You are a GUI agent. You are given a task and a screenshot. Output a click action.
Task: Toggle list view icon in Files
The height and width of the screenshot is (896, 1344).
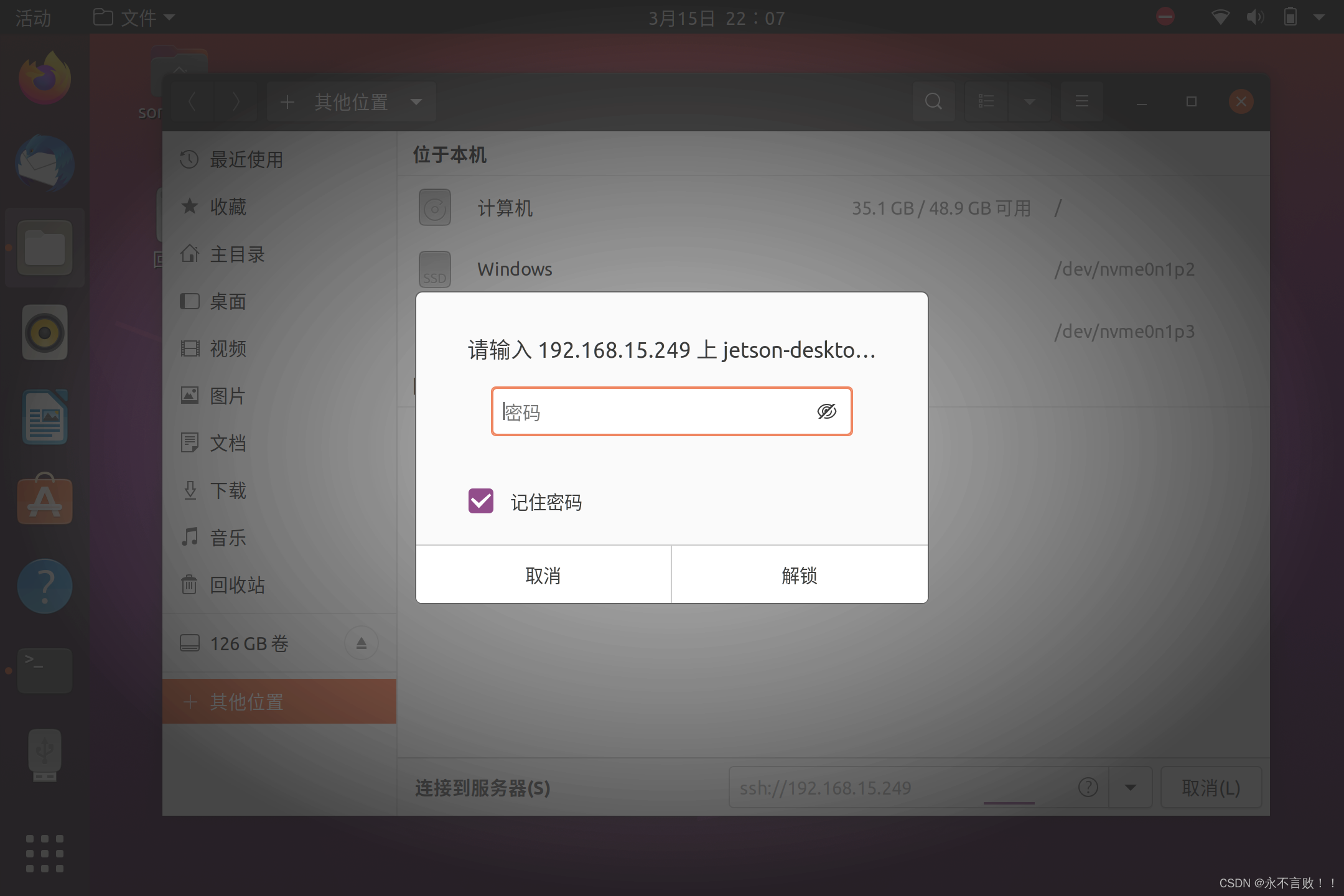986,101
